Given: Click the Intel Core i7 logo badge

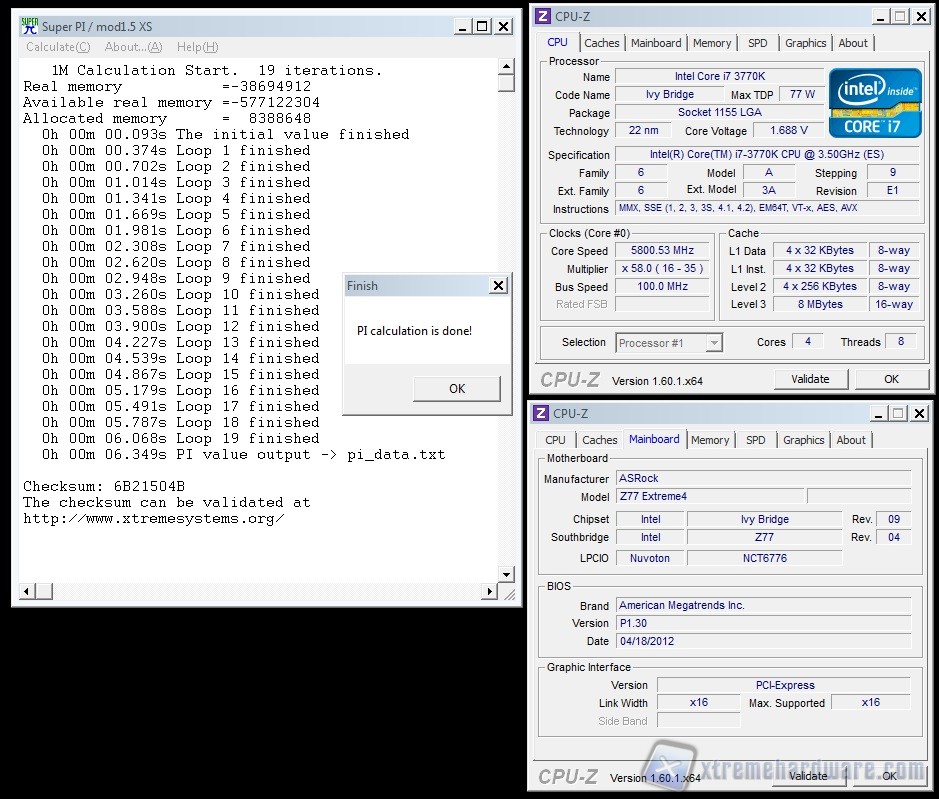Looking at the screenshot, I should (878, 102).
